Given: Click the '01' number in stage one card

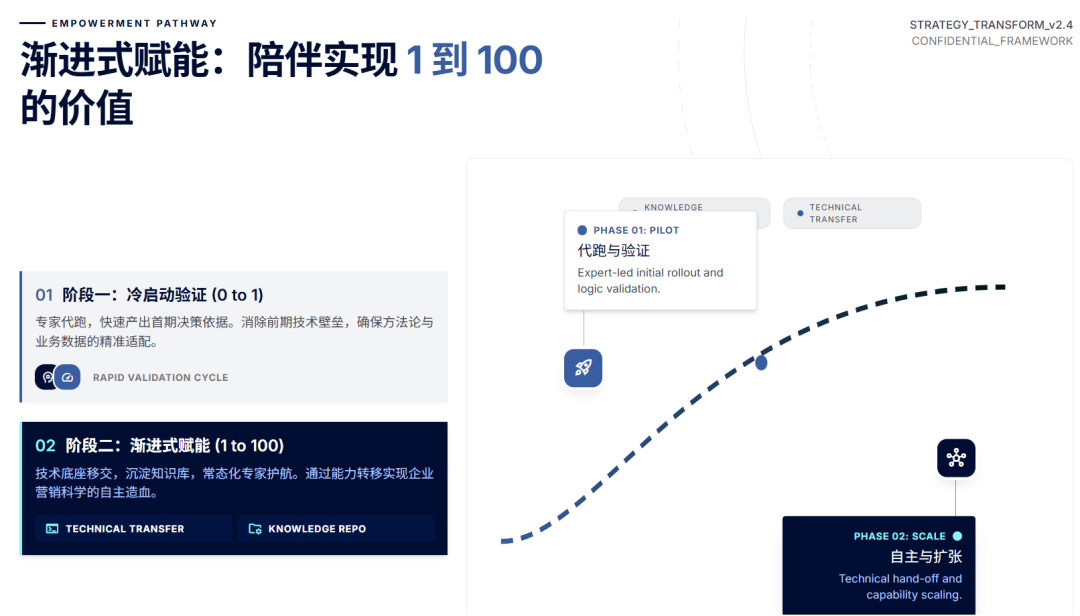Looking at the screenshot, I should 44,295.
